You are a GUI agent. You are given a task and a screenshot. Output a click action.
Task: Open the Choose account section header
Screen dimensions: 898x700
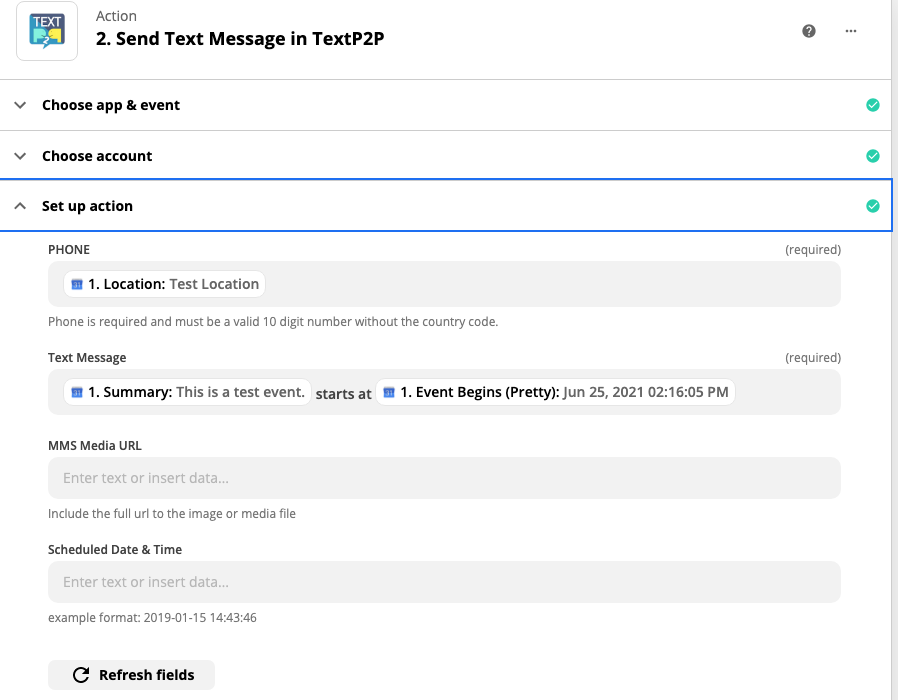pyautogui.click(x=446, y=156)
